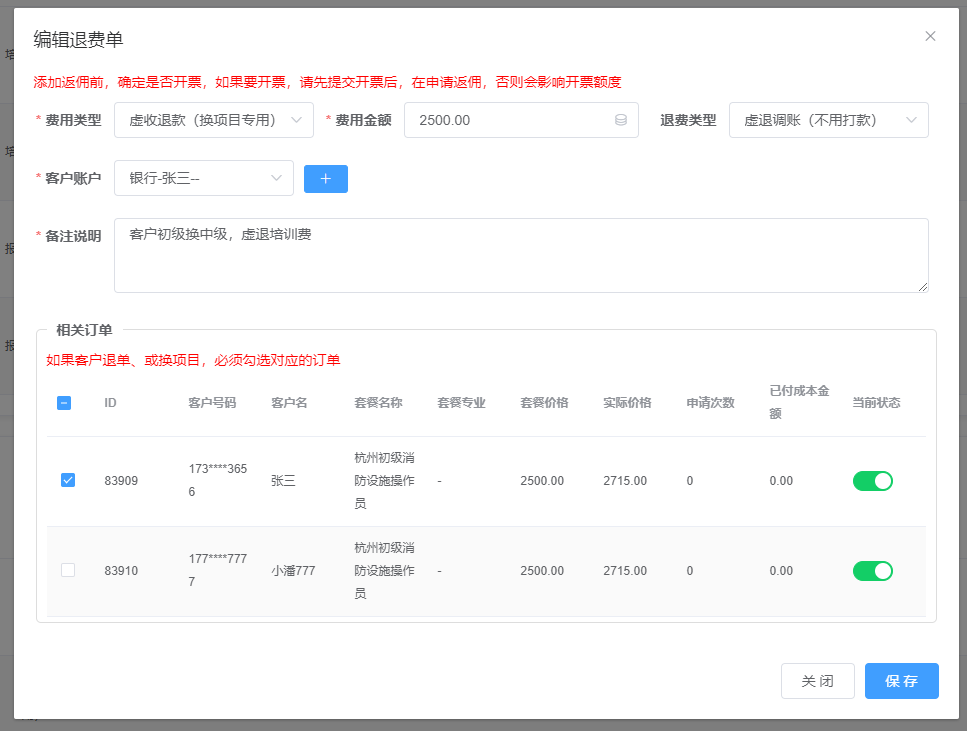
Task: Open the 费用类型 dropdown
Action: (214, 120)
